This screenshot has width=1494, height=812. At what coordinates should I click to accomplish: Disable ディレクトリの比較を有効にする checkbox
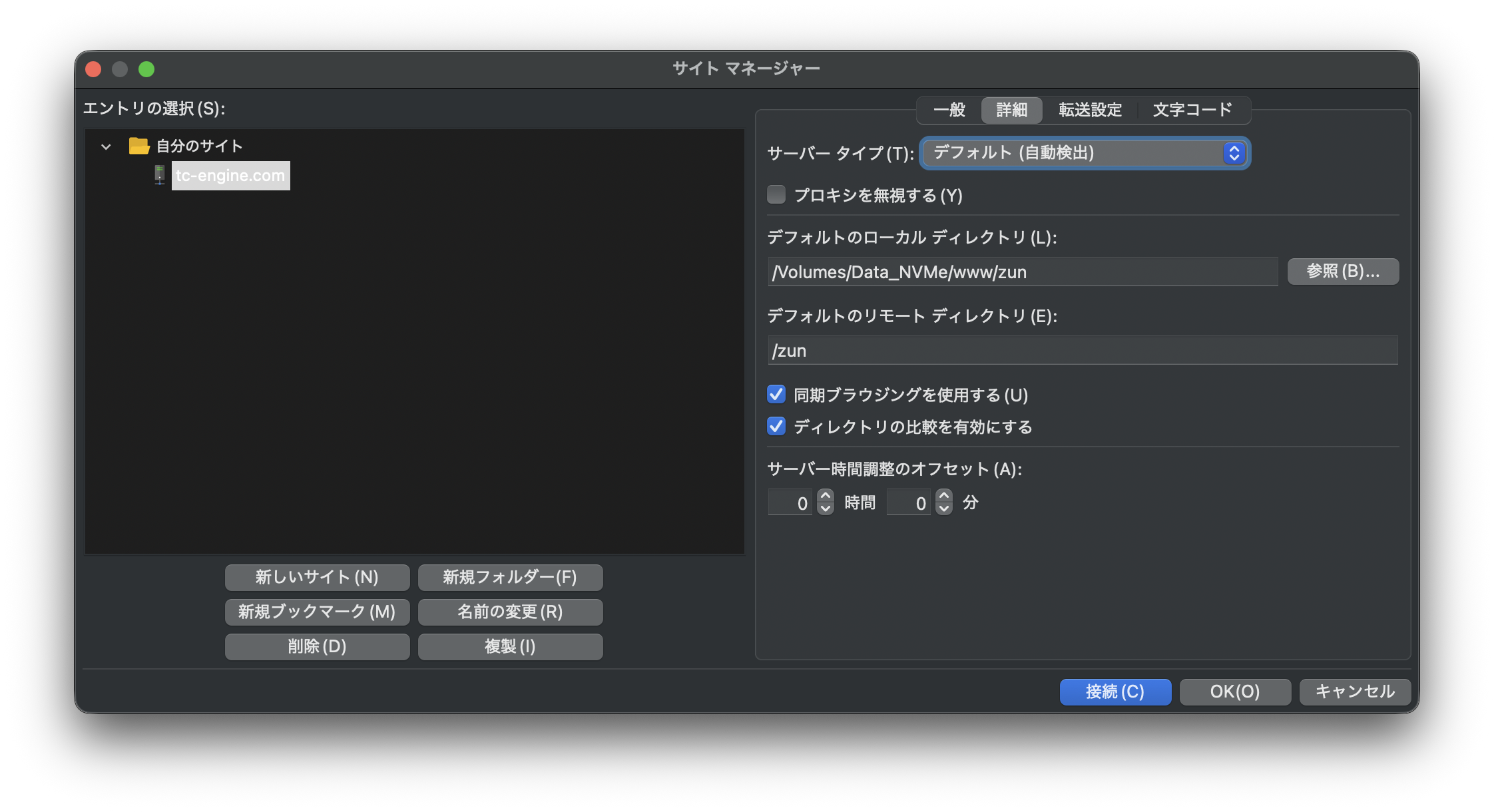(776, 427)
